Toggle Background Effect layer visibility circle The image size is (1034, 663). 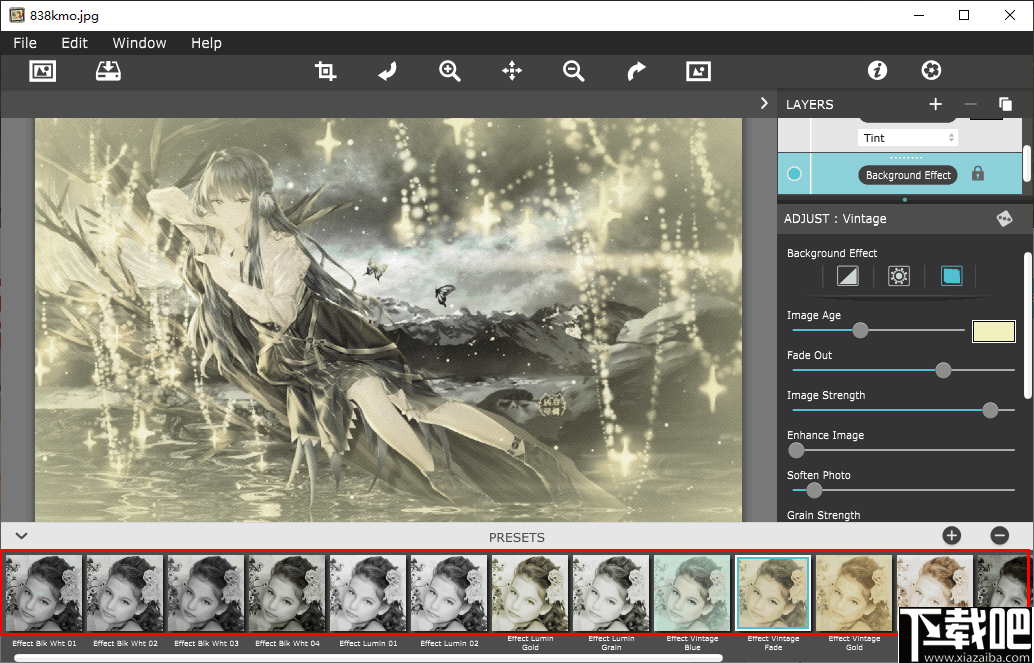point(795,174)
